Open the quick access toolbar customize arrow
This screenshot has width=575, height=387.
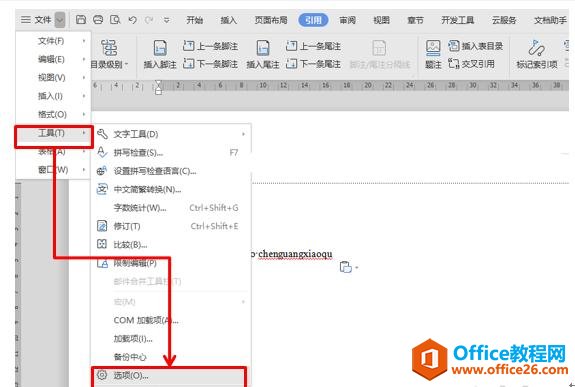pos(166,20)
